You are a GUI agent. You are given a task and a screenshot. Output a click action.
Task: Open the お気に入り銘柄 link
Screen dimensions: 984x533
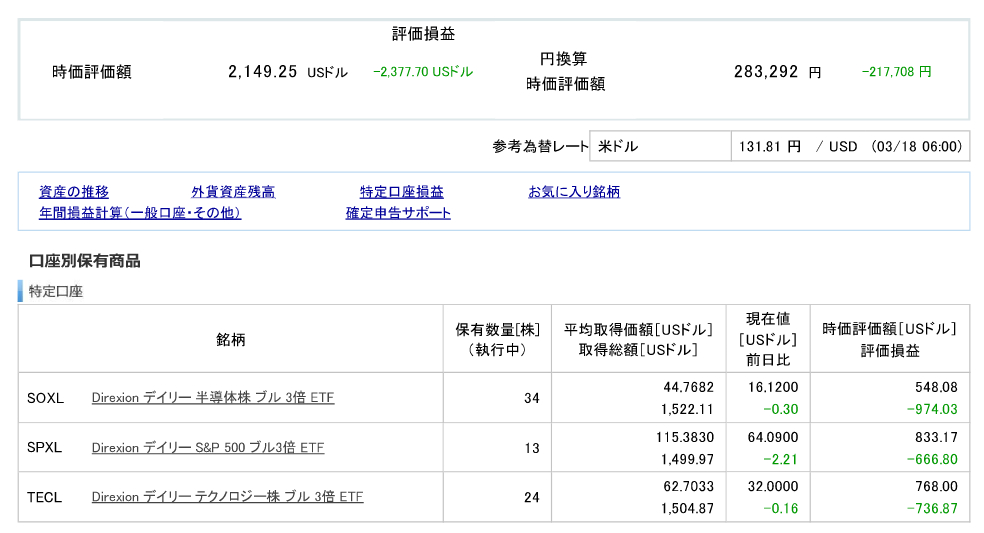[574, 191]
